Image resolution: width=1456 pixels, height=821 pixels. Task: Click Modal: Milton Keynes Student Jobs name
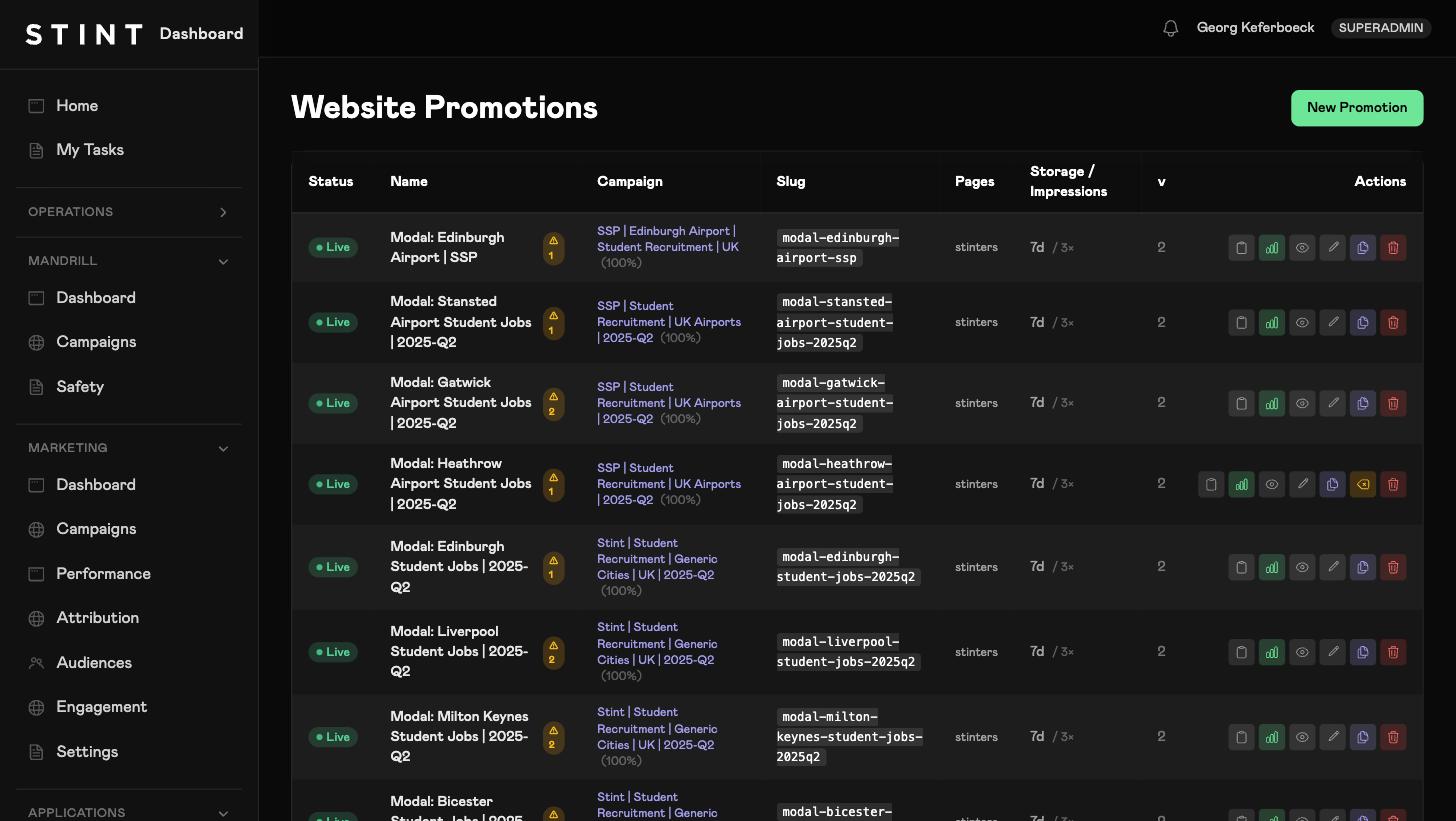pyautogui.click(x=459, y=737)
